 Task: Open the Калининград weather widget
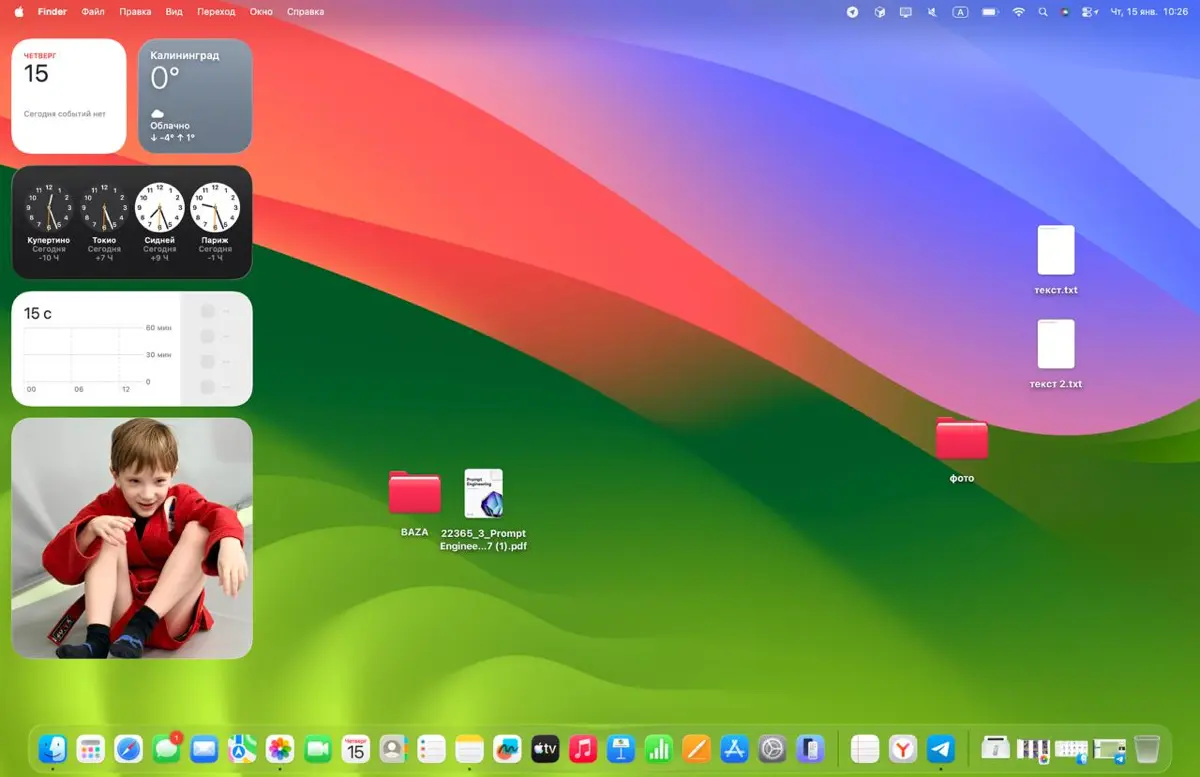click(195, 96)
